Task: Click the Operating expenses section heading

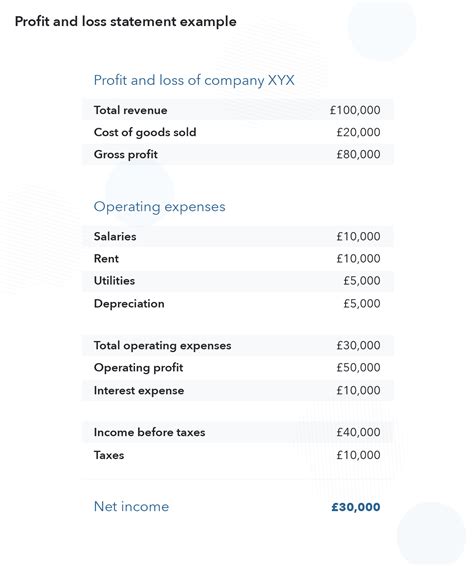Action: coord(159,207)
